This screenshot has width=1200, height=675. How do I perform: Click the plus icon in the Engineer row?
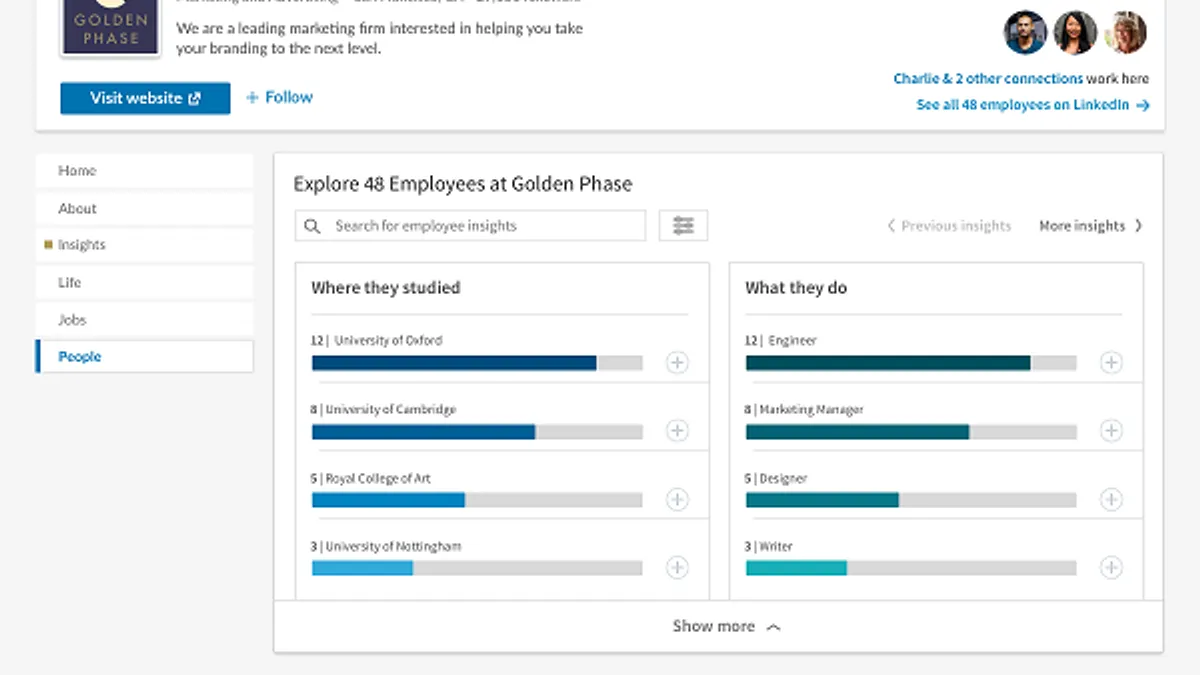coord(1111,362)
